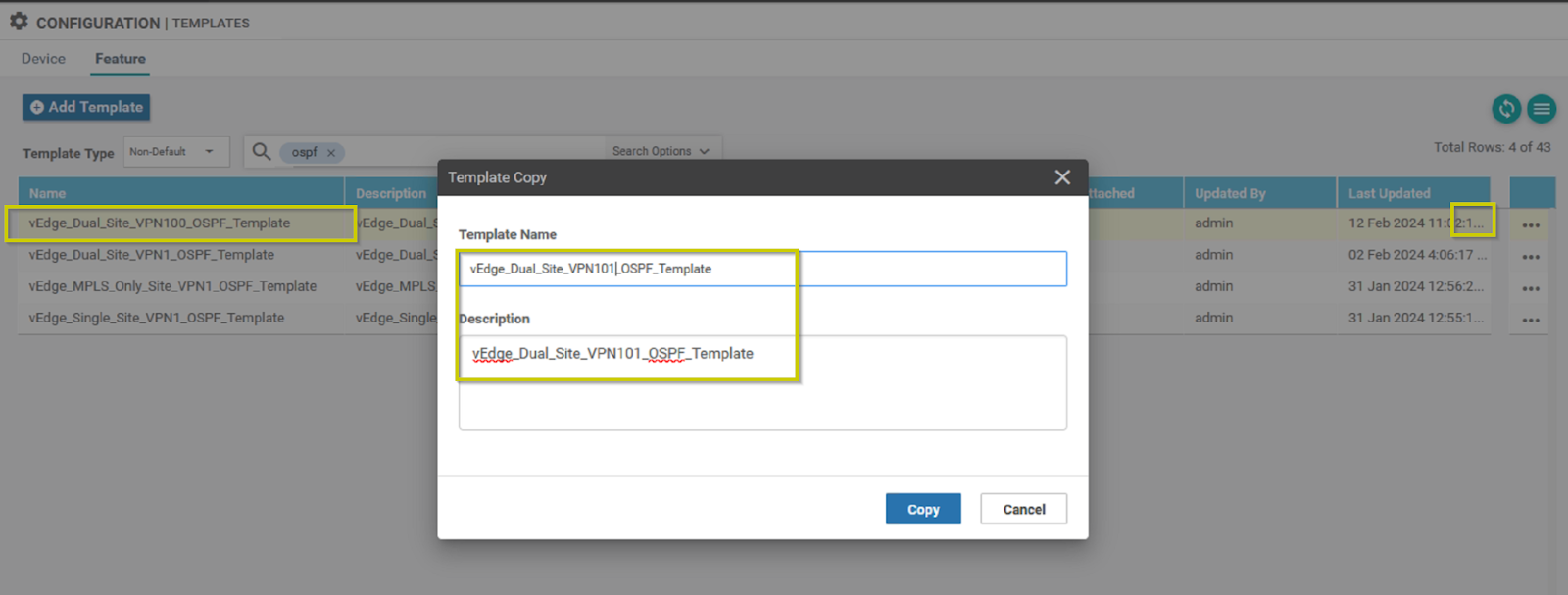Viewport: 1568px width, 595px height.
Task: Click the Total Rows: 4 of 43 text
Action: (1493, 147)
